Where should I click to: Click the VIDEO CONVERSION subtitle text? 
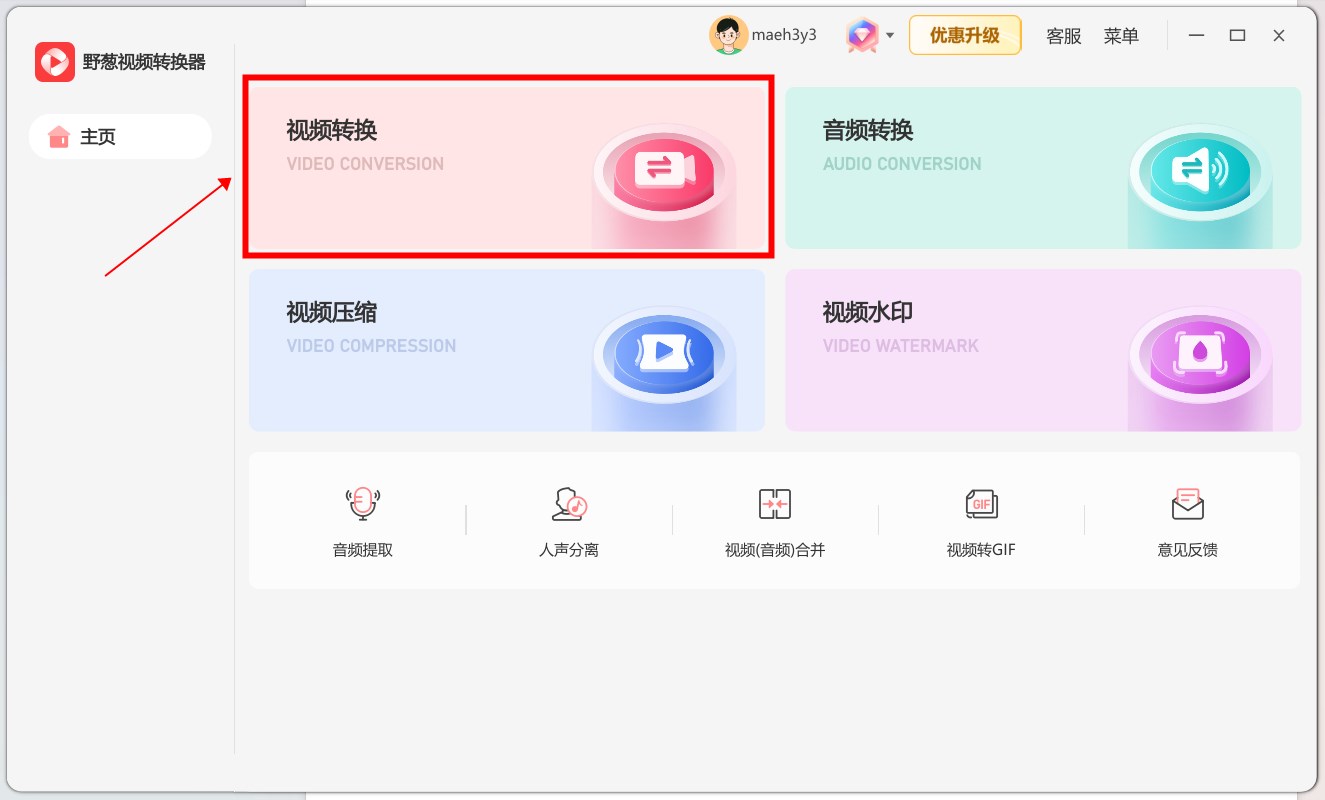tap(365, 164)
